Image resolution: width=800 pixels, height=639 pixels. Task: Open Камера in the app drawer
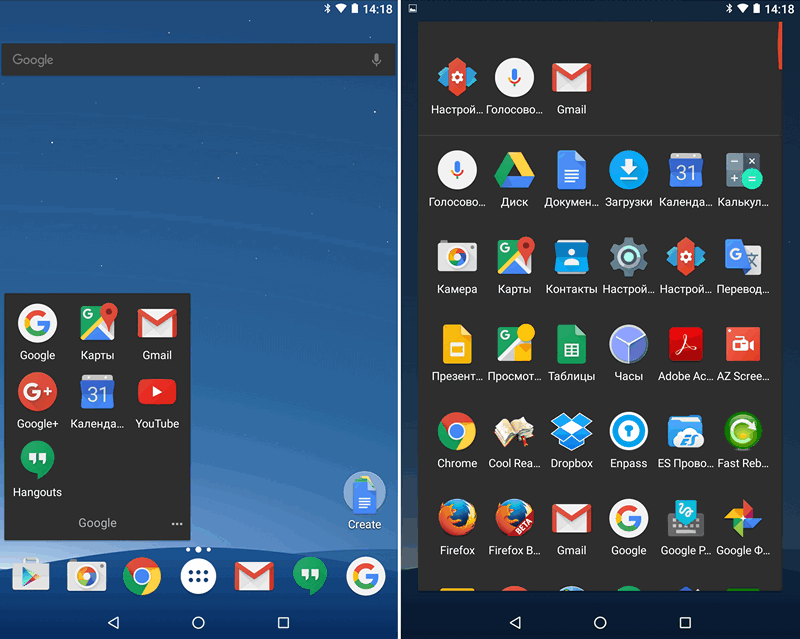(457, 257)
